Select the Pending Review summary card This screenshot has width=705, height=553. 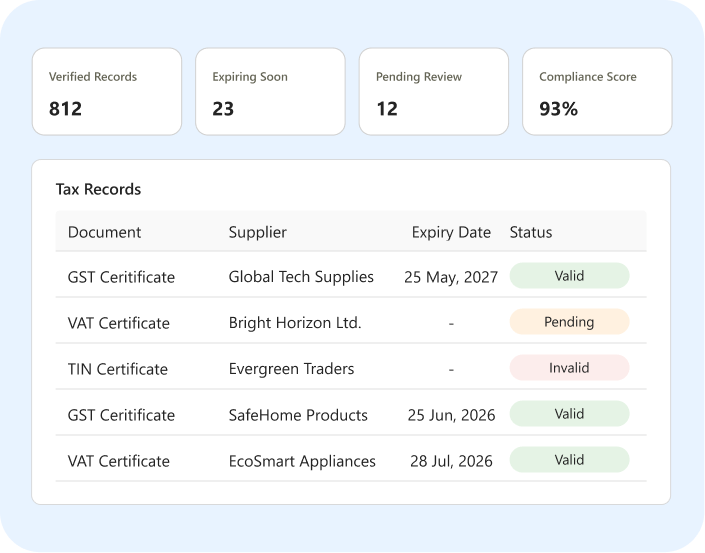click(x=434, y=92)
